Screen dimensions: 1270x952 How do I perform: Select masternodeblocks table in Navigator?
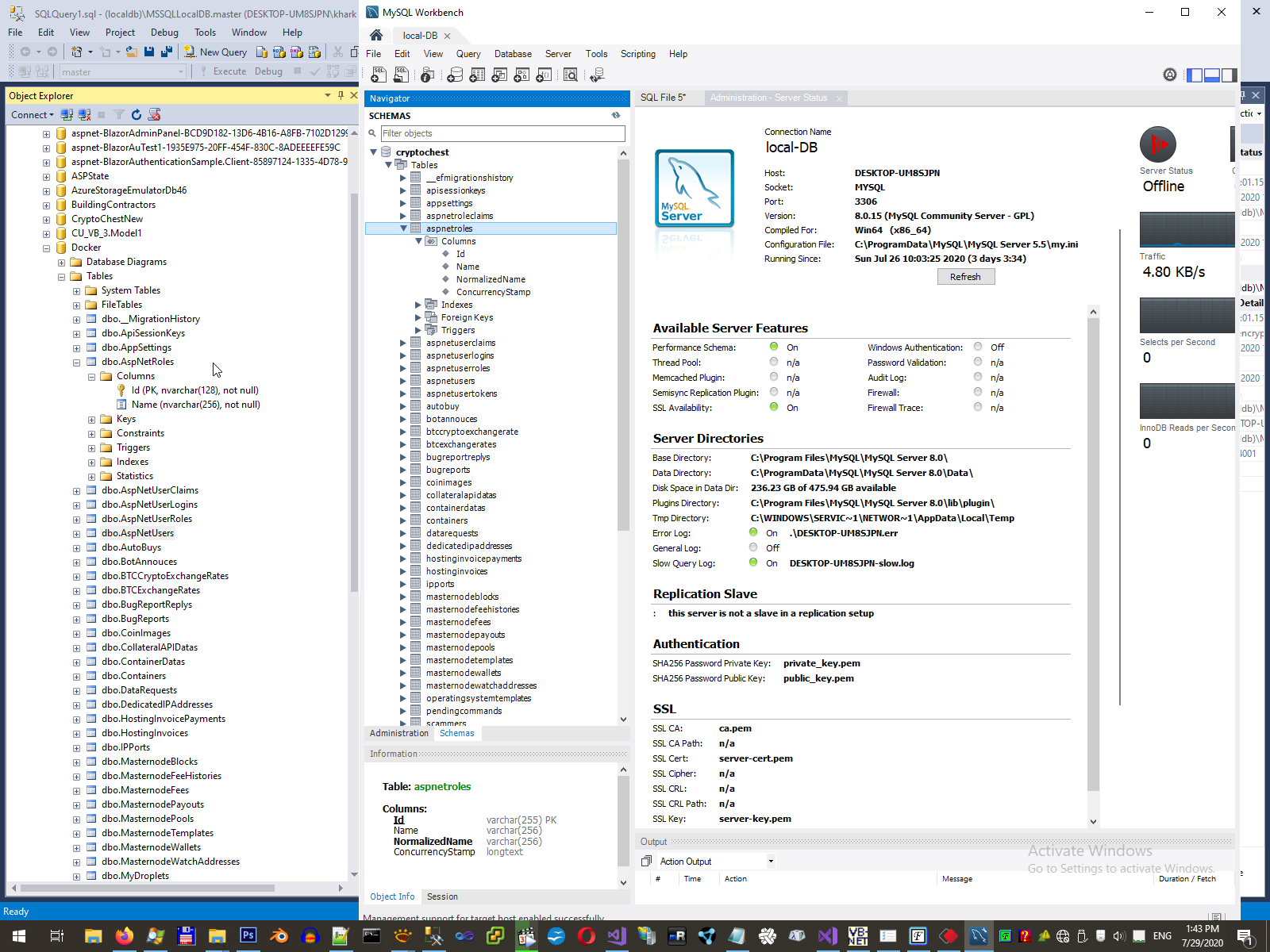[x=463, y=597]
